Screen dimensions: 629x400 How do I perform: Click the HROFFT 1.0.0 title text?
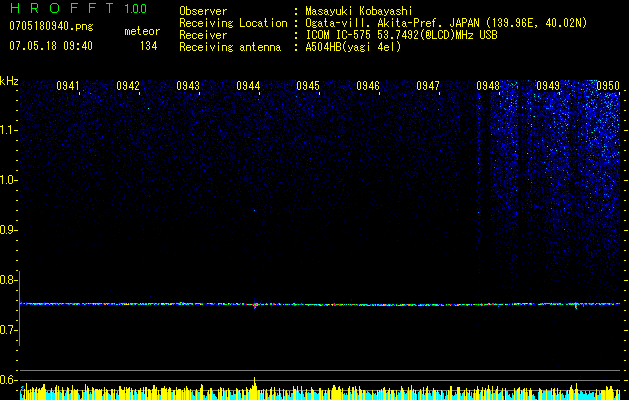78,8
